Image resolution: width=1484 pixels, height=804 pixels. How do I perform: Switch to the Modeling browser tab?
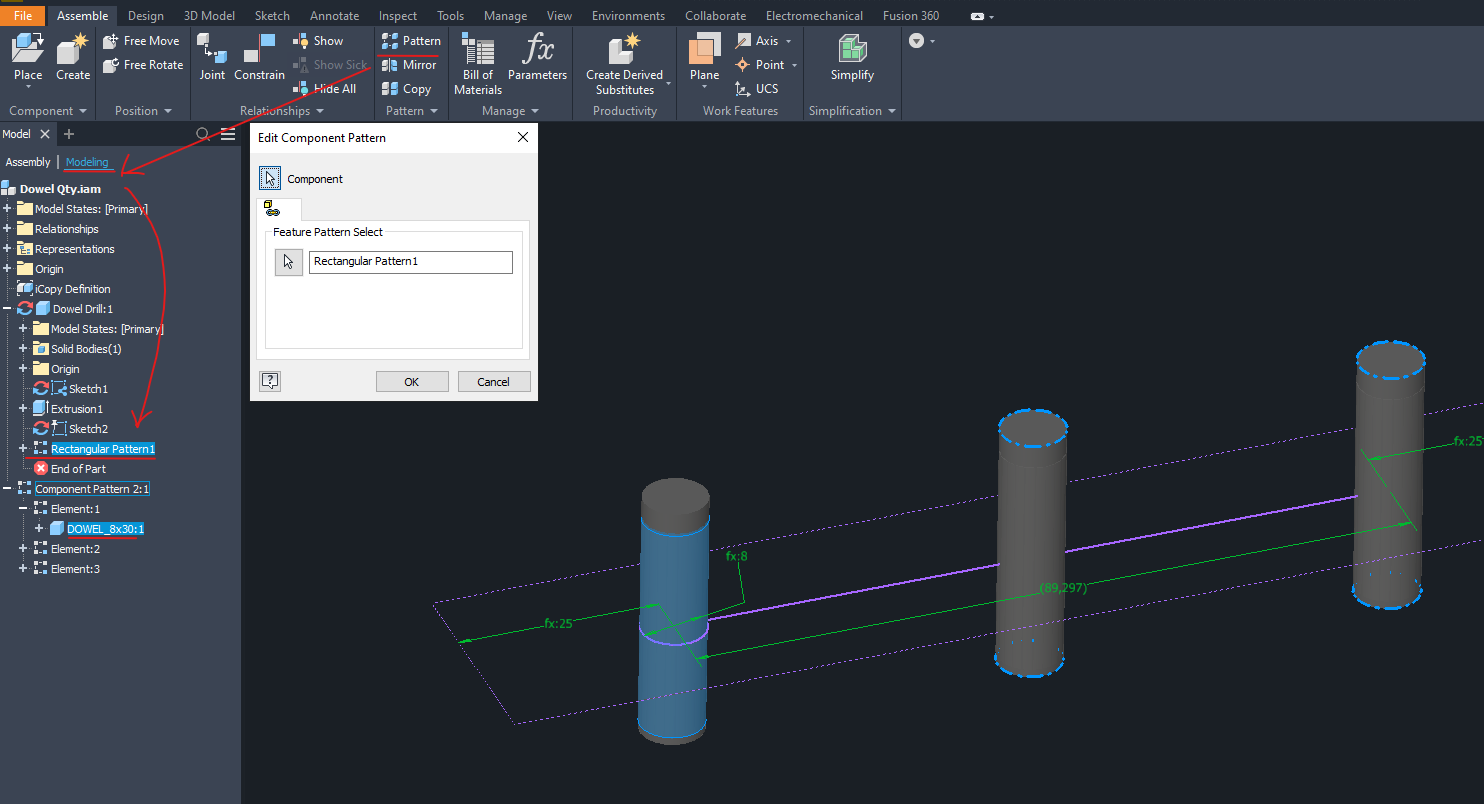point(88,161)
